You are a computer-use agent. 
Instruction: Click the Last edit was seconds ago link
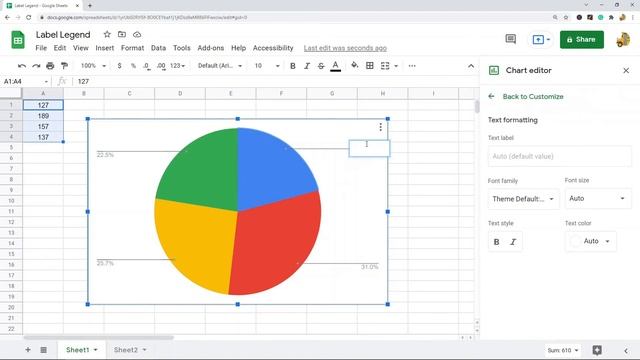pos(345,48)
